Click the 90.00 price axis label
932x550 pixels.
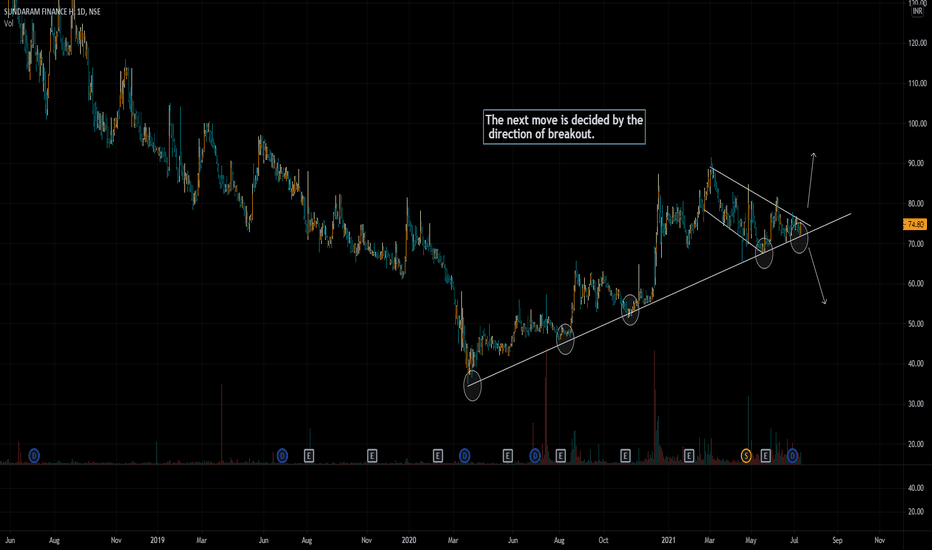[x=918, y=163]
